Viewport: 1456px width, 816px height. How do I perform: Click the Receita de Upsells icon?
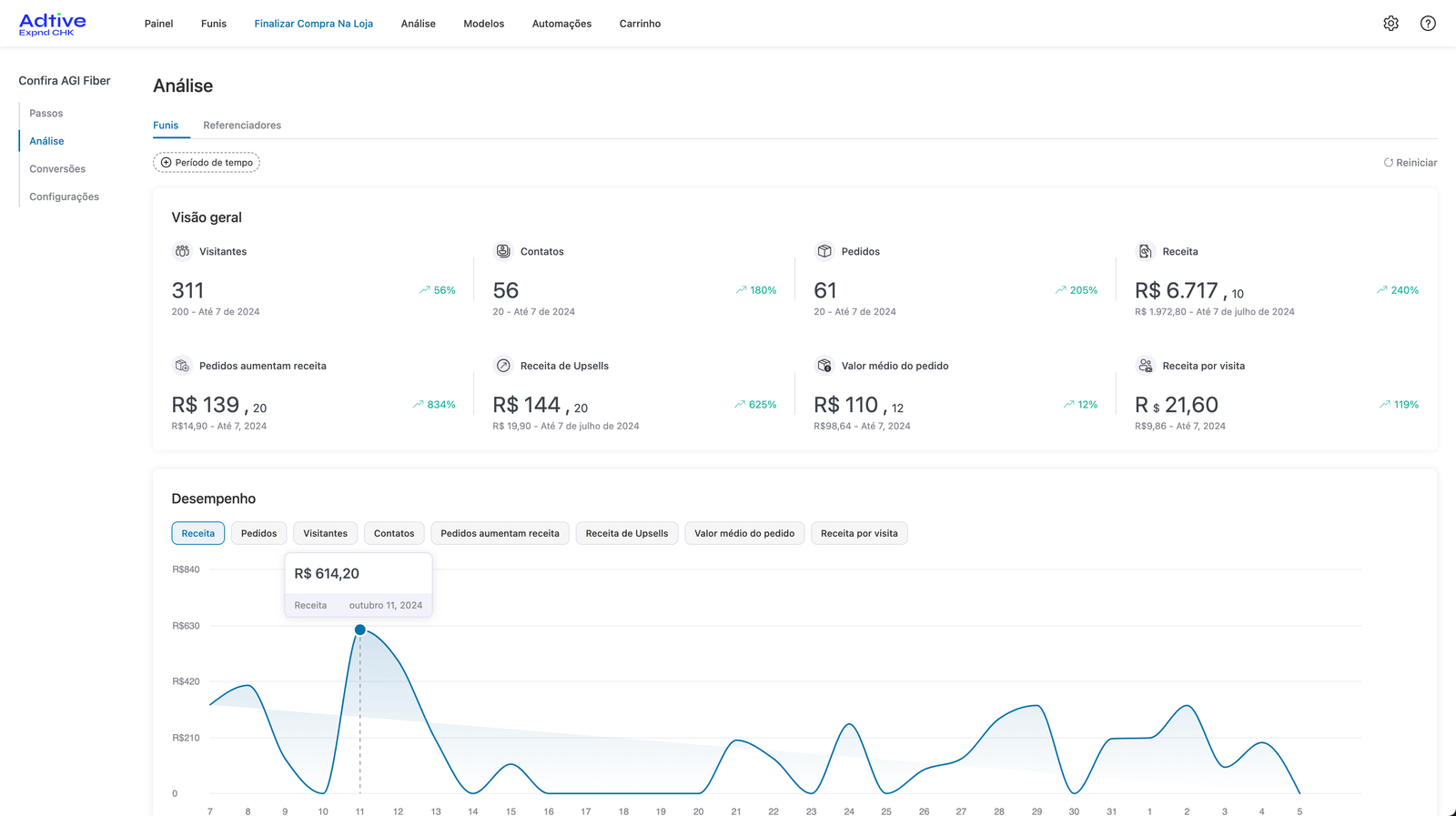coord(503,366)
